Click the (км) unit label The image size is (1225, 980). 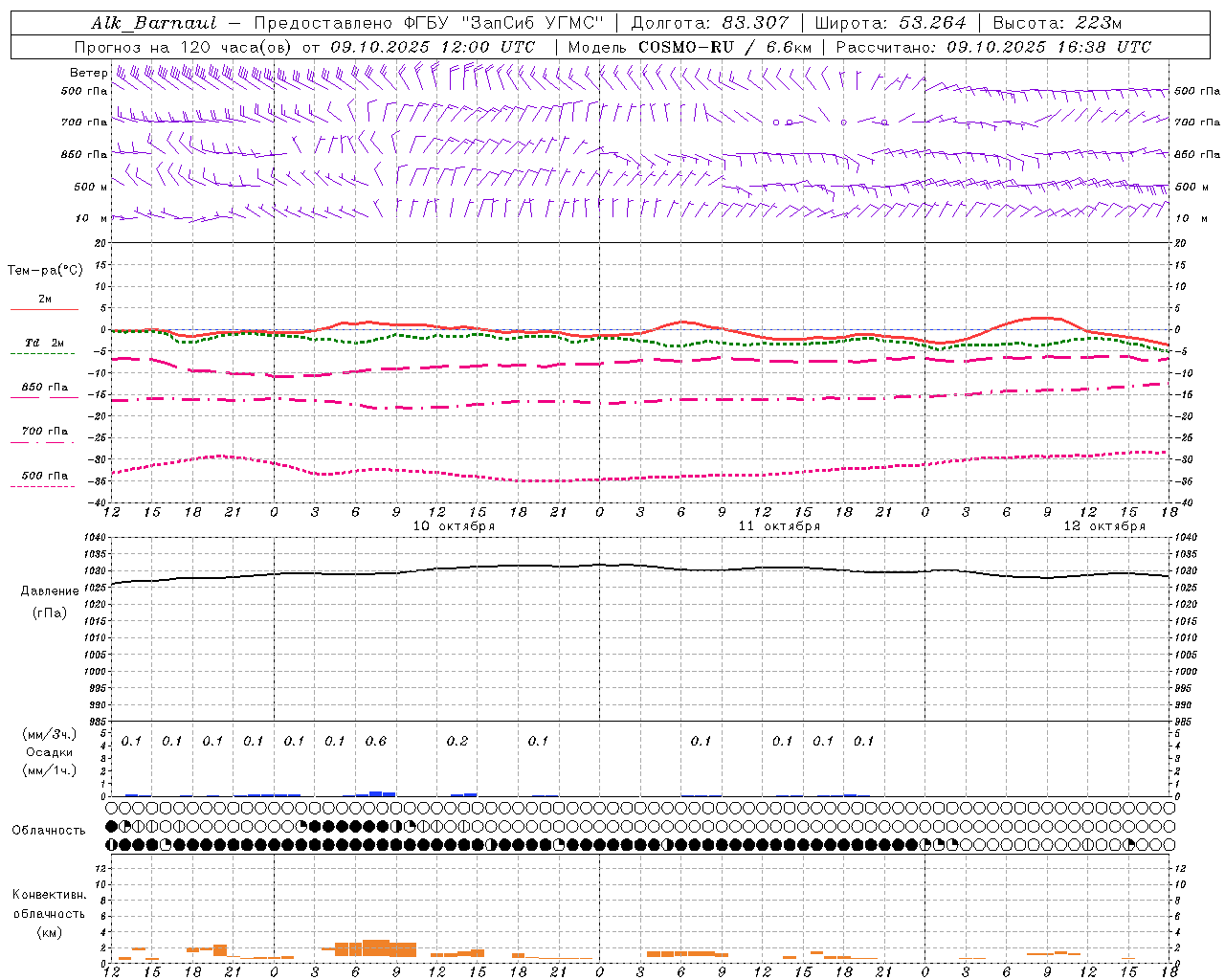pos(49,931)
